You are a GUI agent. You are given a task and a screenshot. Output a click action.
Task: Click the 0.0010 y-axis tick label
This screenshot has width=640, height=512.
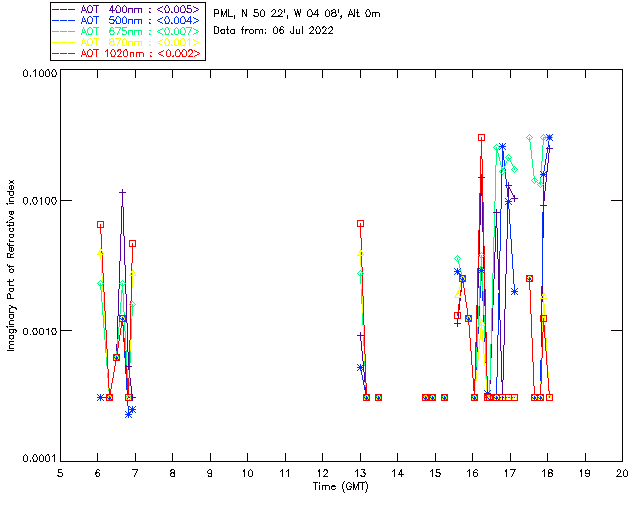(38, 331)
